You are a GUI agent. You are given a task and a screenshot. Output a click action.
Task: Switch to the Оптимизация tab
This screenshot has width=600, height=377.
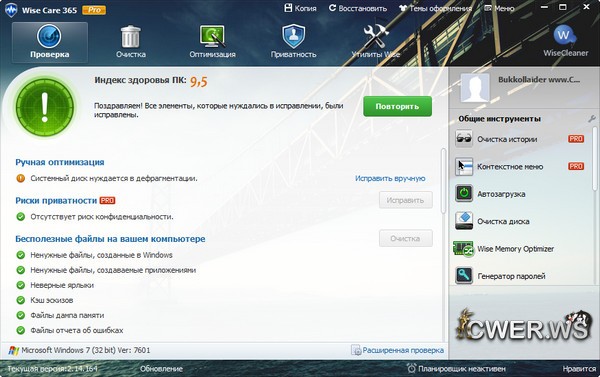pos(212,42)
